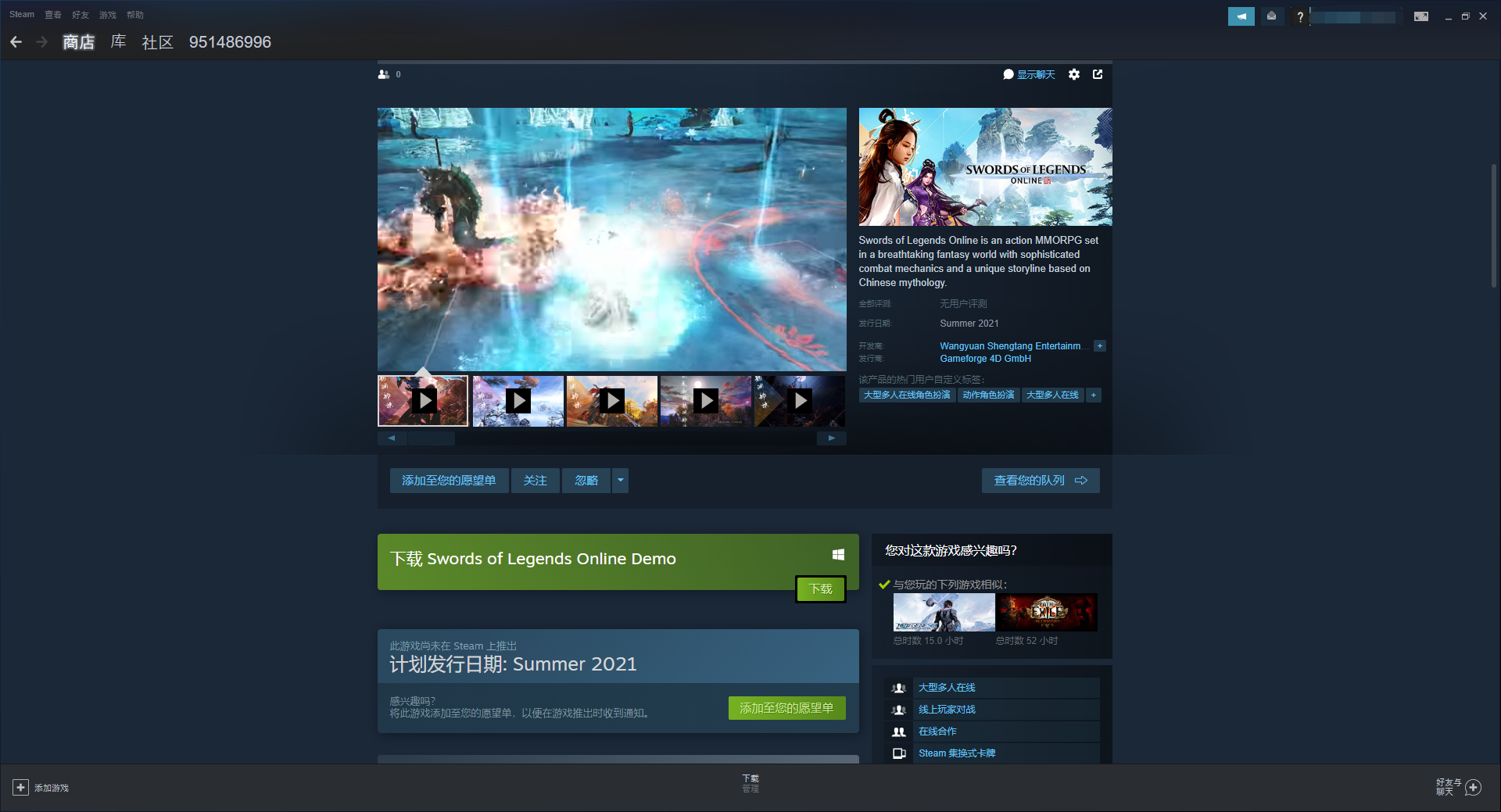Open publisher Gameforge 4D GmbH link
This screenshot has height=812, width=1501.
pyautogui.click(x=985, y=359)
